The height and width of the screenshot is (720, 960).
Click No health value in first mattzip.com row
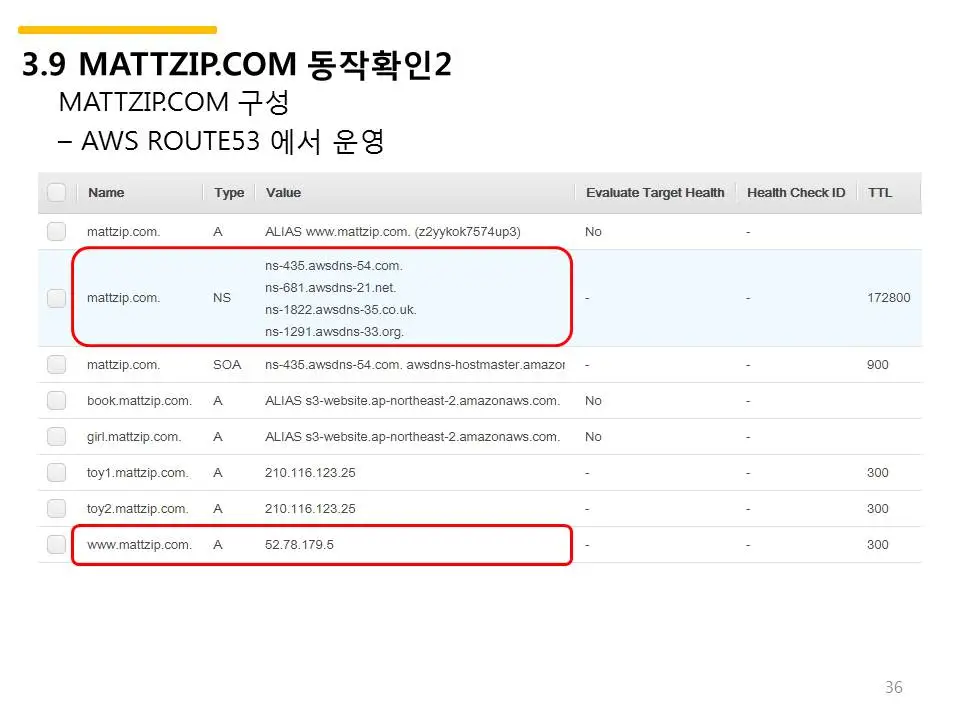593,232
